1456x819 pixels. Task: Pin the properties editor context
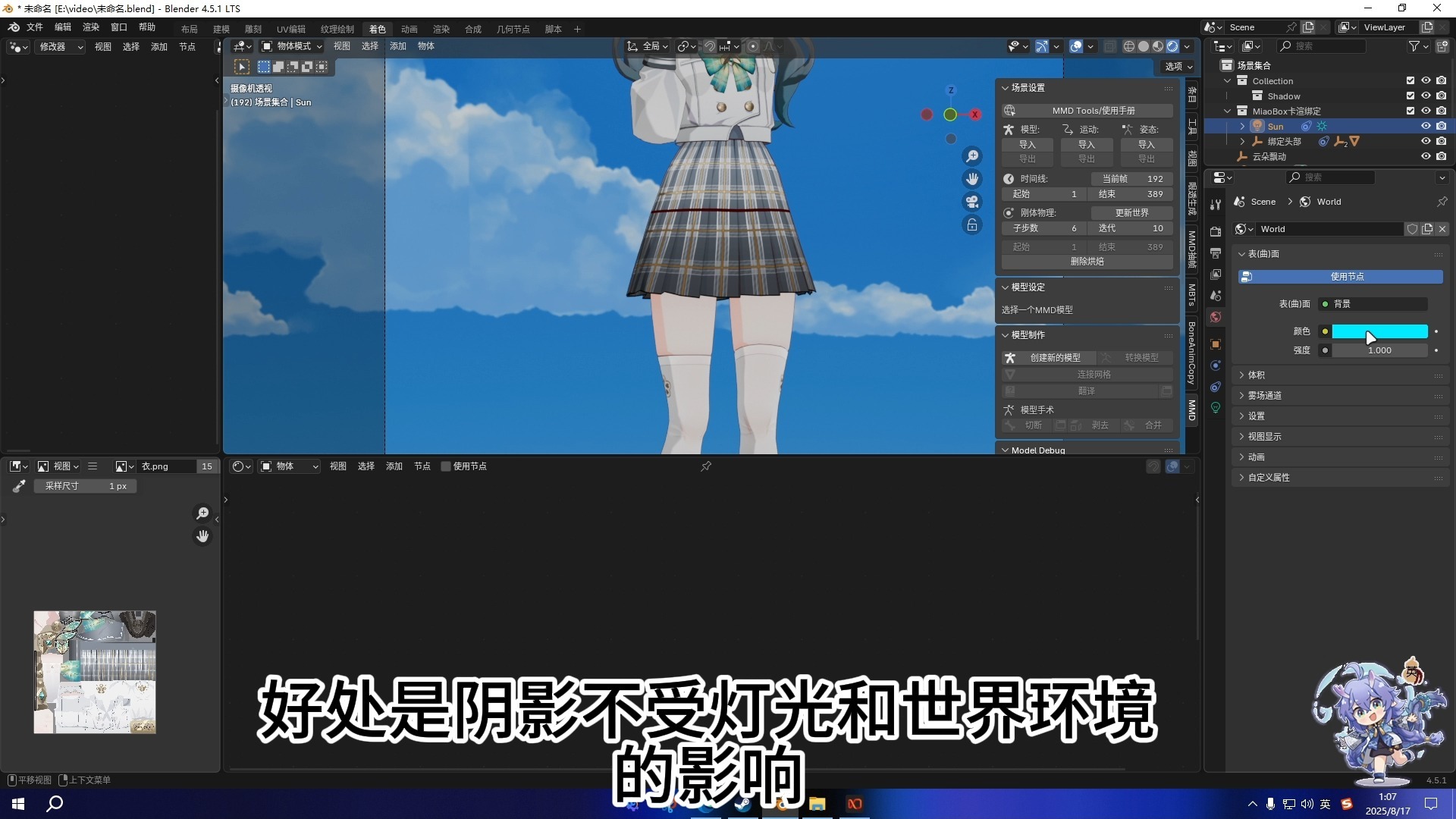click(1442, 202)
